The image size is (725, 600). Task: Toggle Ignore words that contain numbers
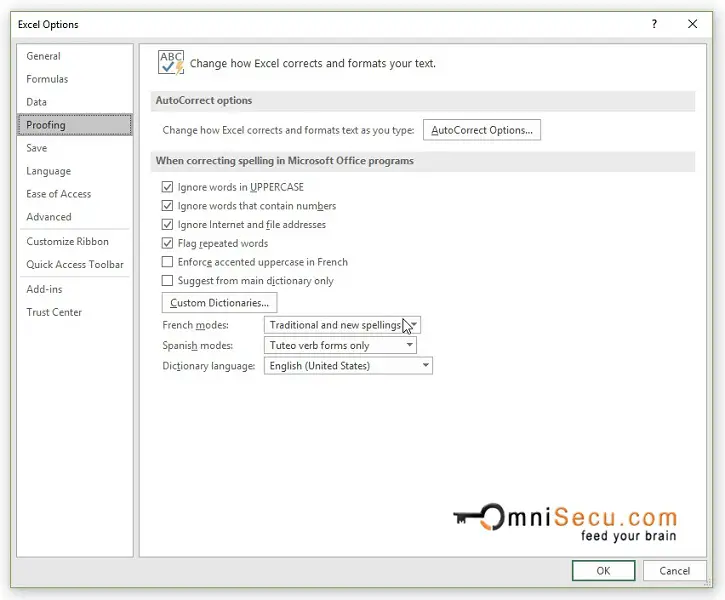tap(168, 206)
